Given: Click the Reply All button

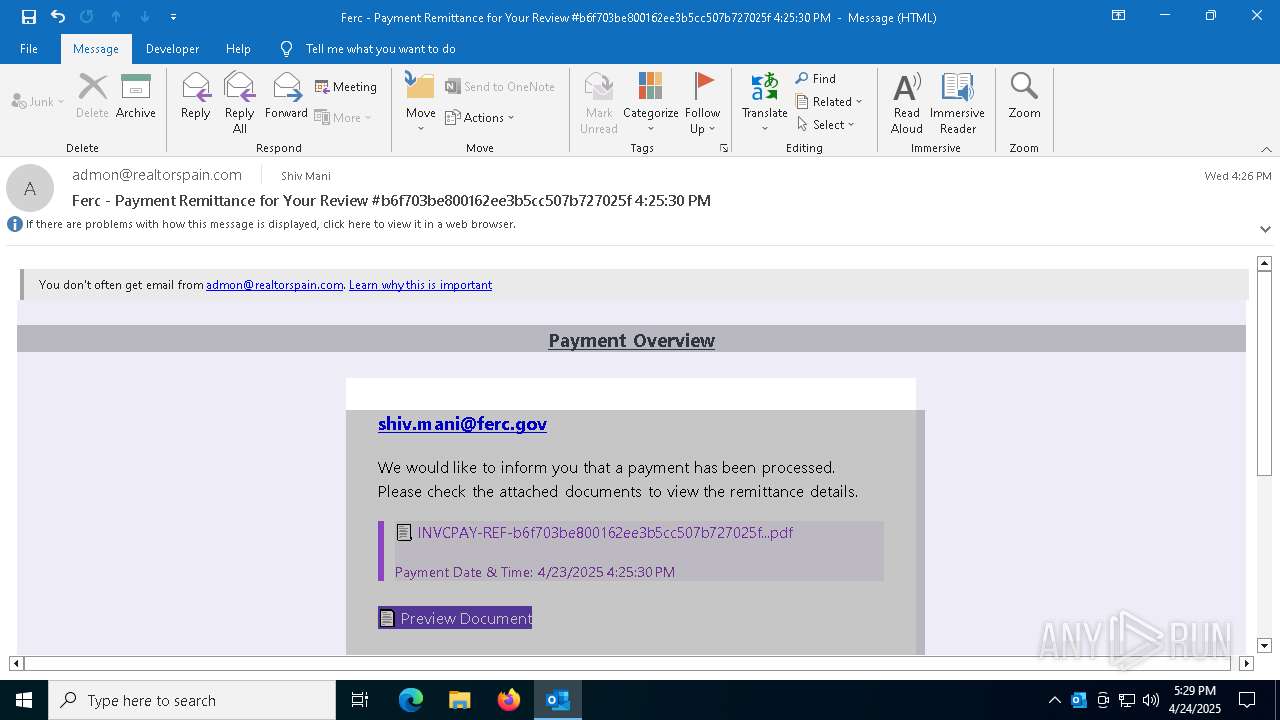Looking at the screenshot, I should pos(240,102).
